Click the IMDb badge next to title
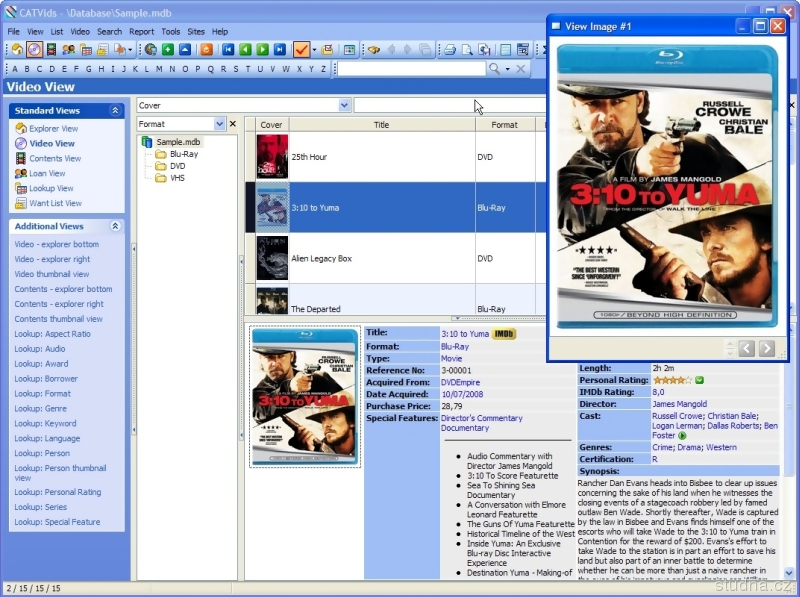The image size is (800, 597). pos(504,334)
